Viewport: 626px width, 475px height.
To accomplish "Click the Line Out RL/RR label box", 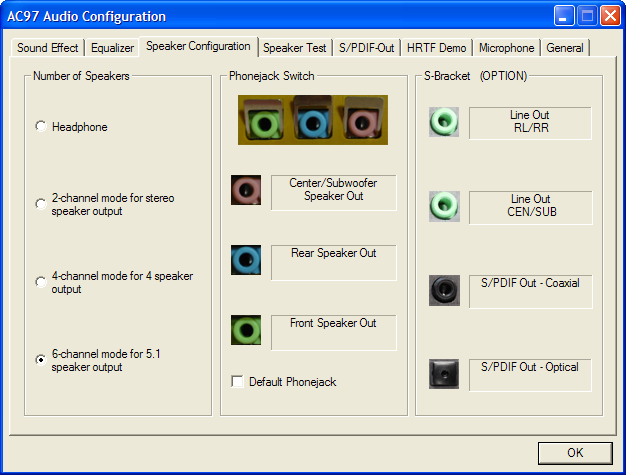I will click(530, 123).
